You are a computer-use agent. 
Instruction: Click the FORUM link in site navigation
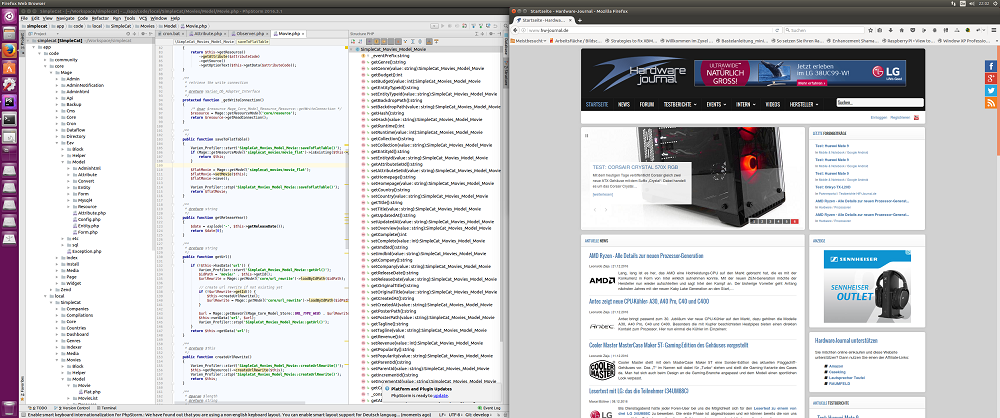[x=647, y=103]
